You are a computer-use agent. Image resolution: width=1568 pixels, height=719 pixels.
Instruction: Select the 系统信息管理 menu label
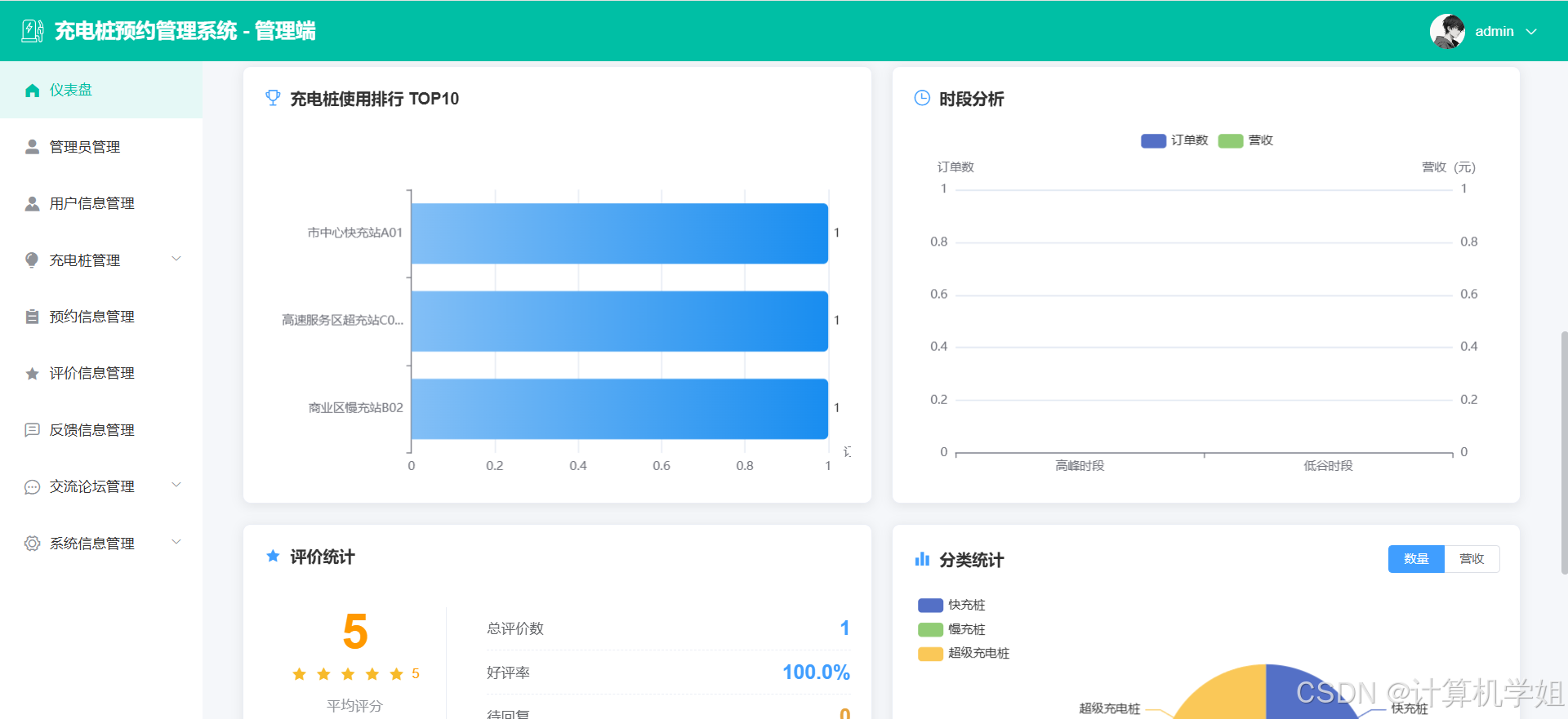tap(92, 544)
